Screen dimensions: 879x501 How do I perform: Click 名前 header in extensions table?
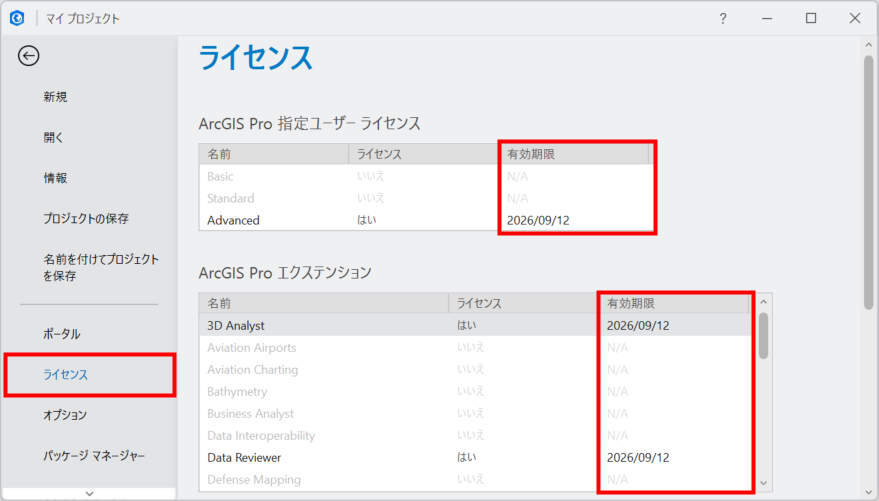click(x=323, y=303)
